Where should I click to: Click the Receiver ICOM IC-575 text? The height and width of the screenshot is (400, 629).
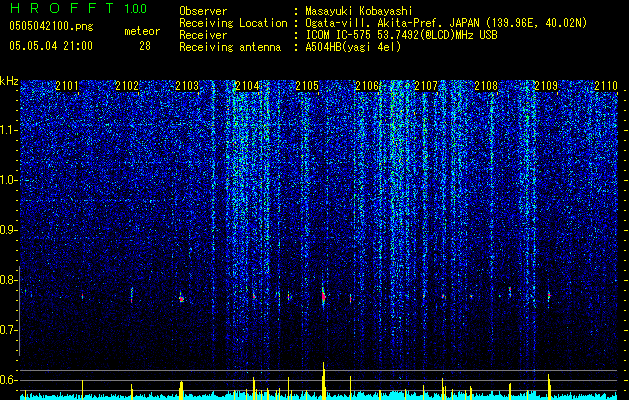(x=401, y=35)
